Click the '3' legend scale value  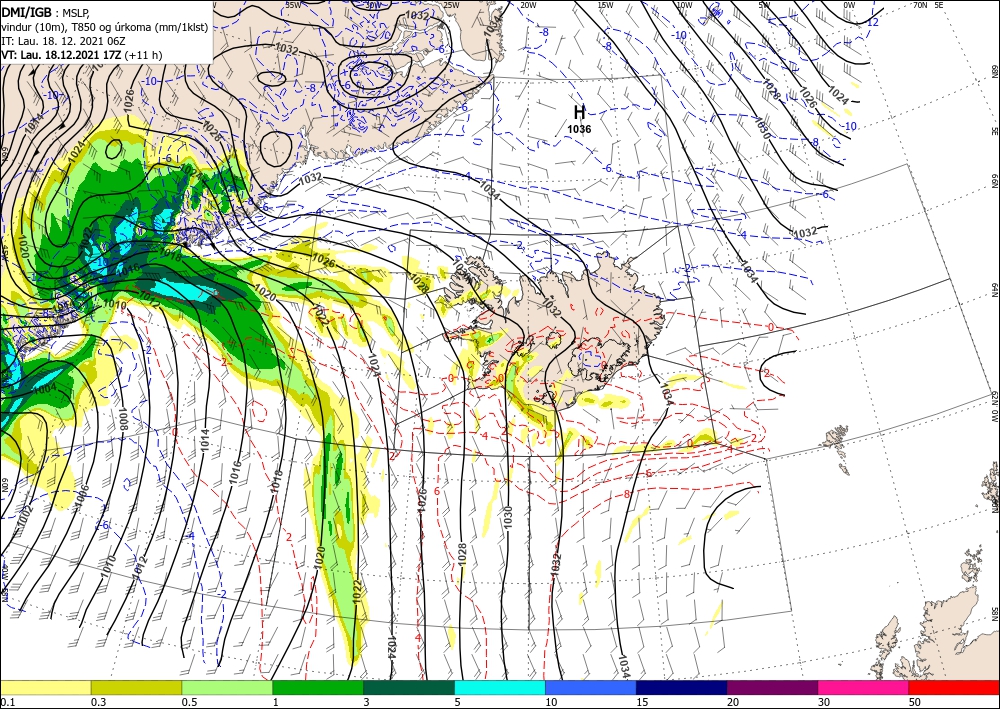(366, 702)
